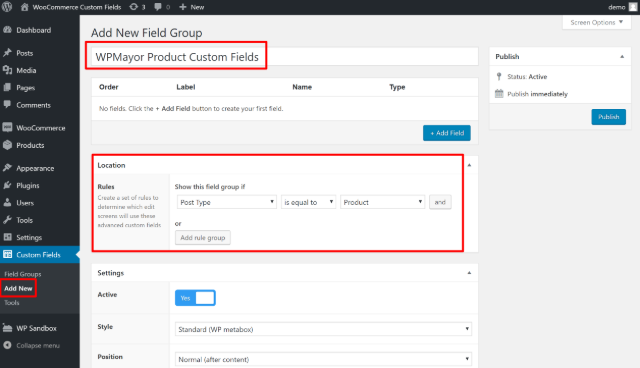Click the Order column header
Viewport: 640px width, 368px height.
pos(109,87)
